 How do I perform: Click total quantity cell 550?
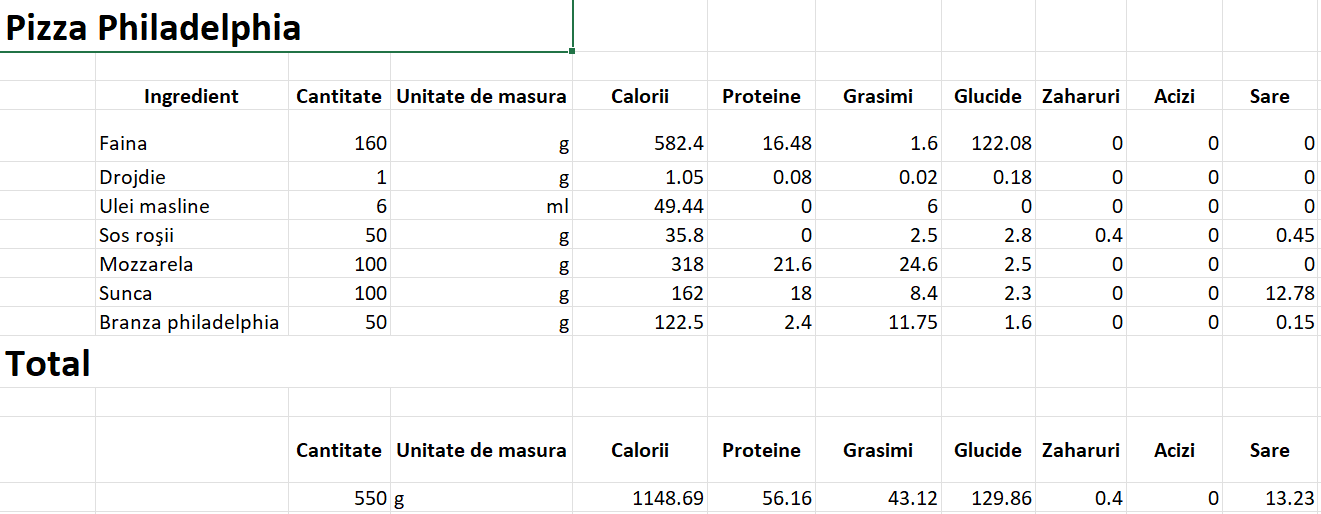tap(340, 498)
